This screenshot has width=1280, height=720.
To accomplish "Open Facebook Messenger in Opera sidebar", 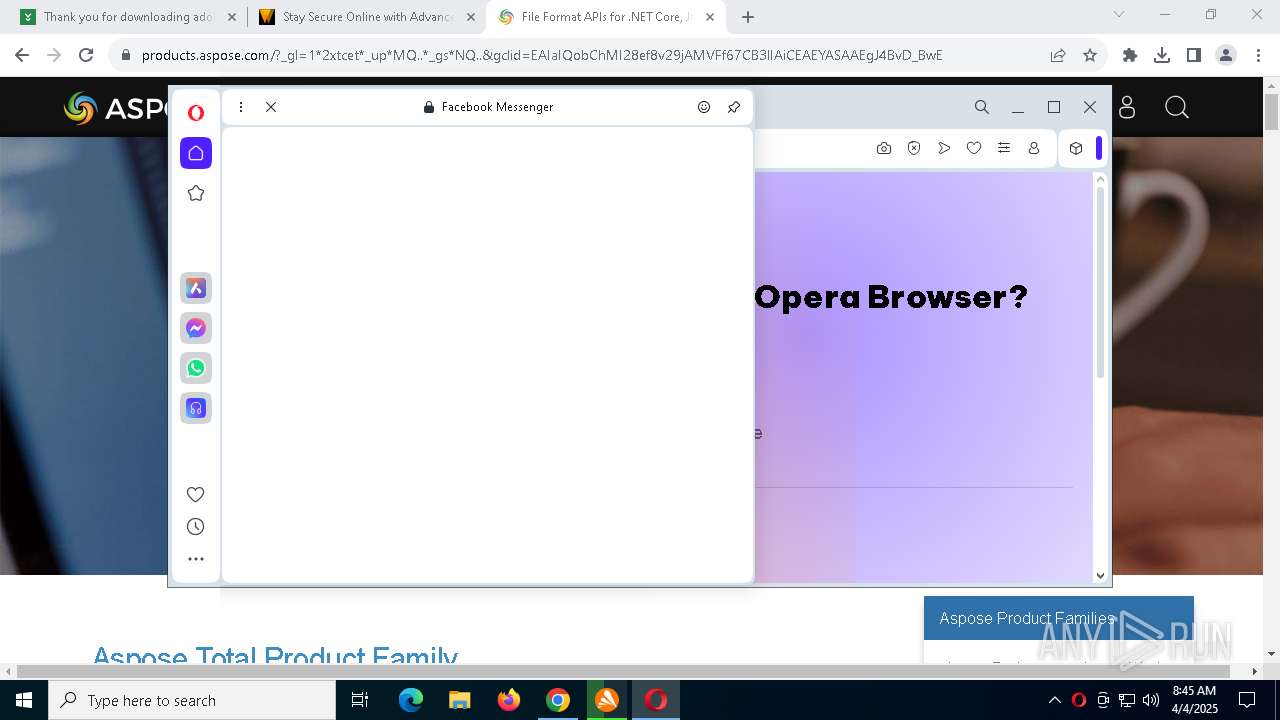I will pos(196,328).
